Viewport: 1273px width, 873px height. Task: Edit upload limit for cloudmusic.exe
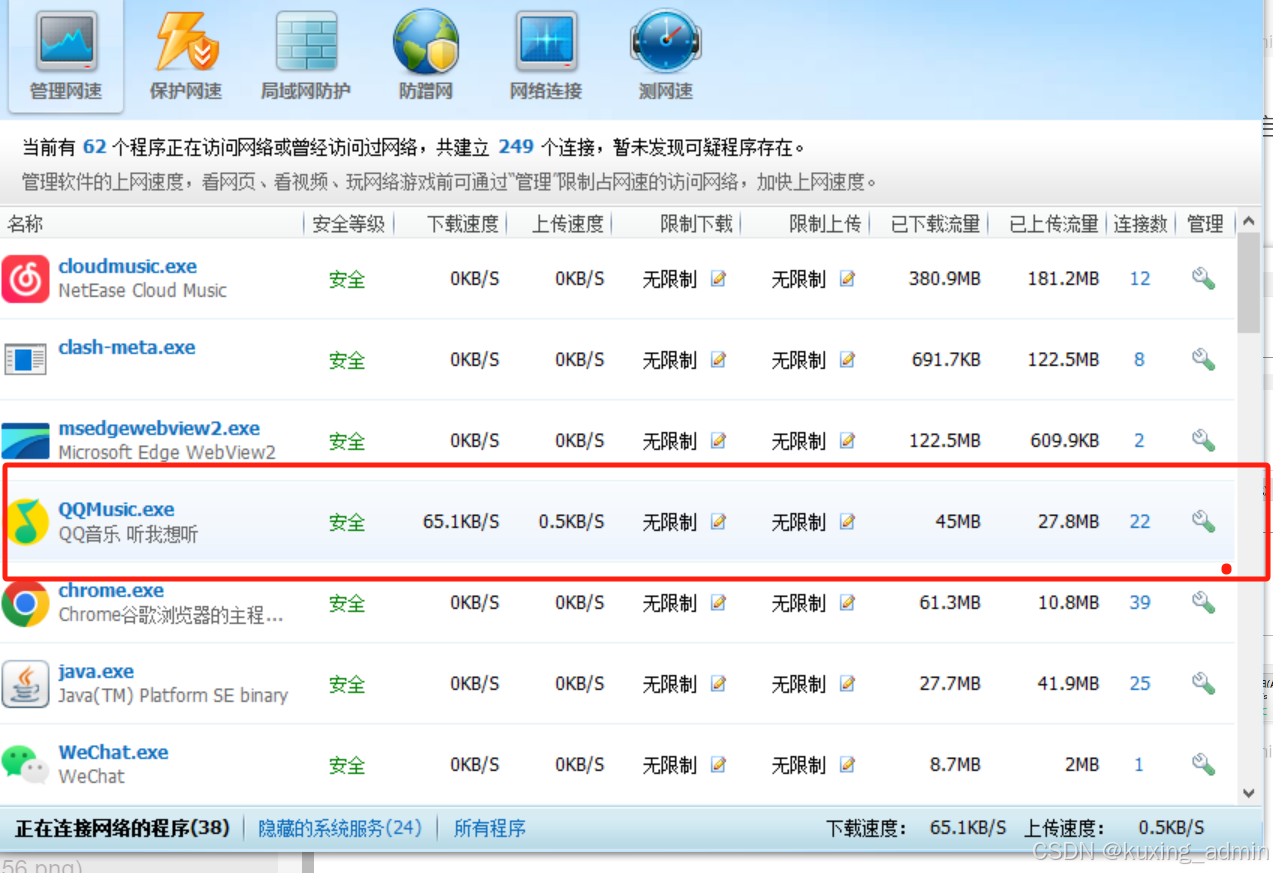847,278
